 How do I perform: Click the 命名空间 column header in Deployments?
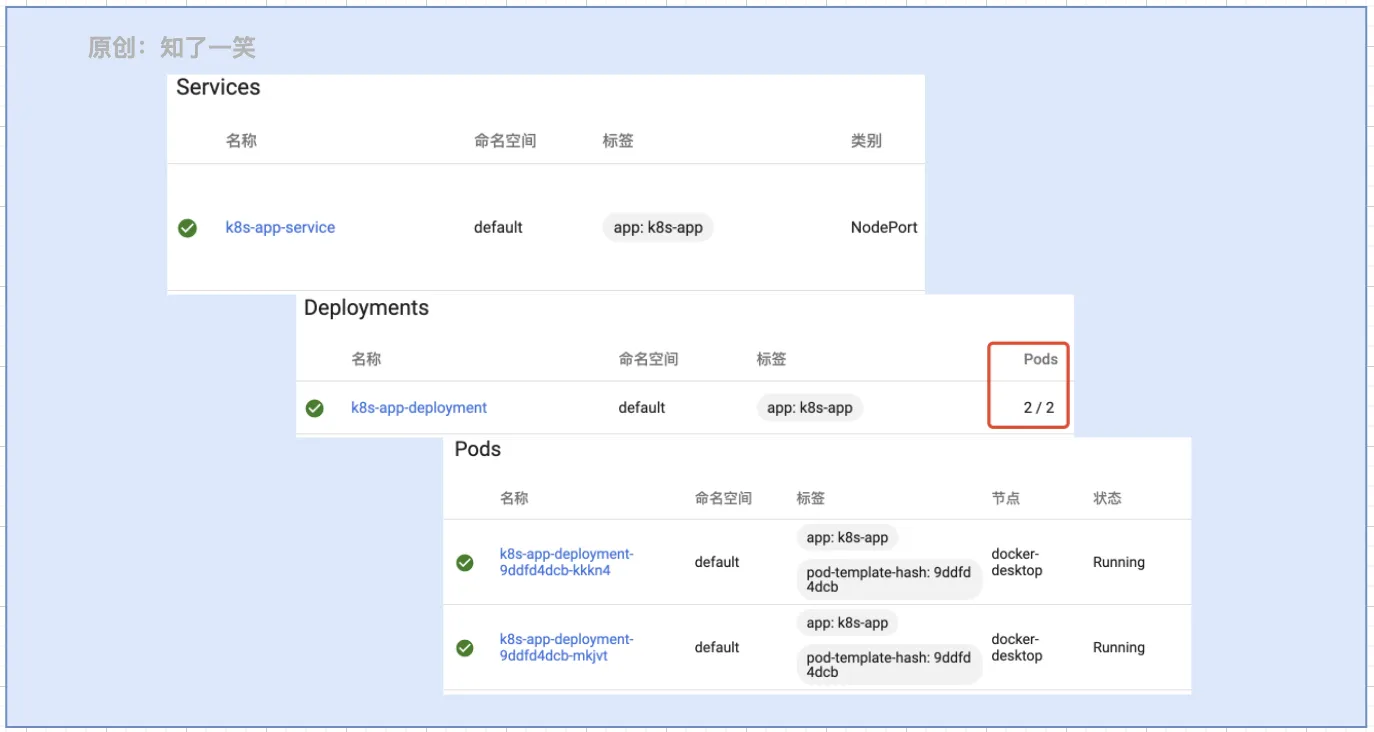tap(648, 358)
